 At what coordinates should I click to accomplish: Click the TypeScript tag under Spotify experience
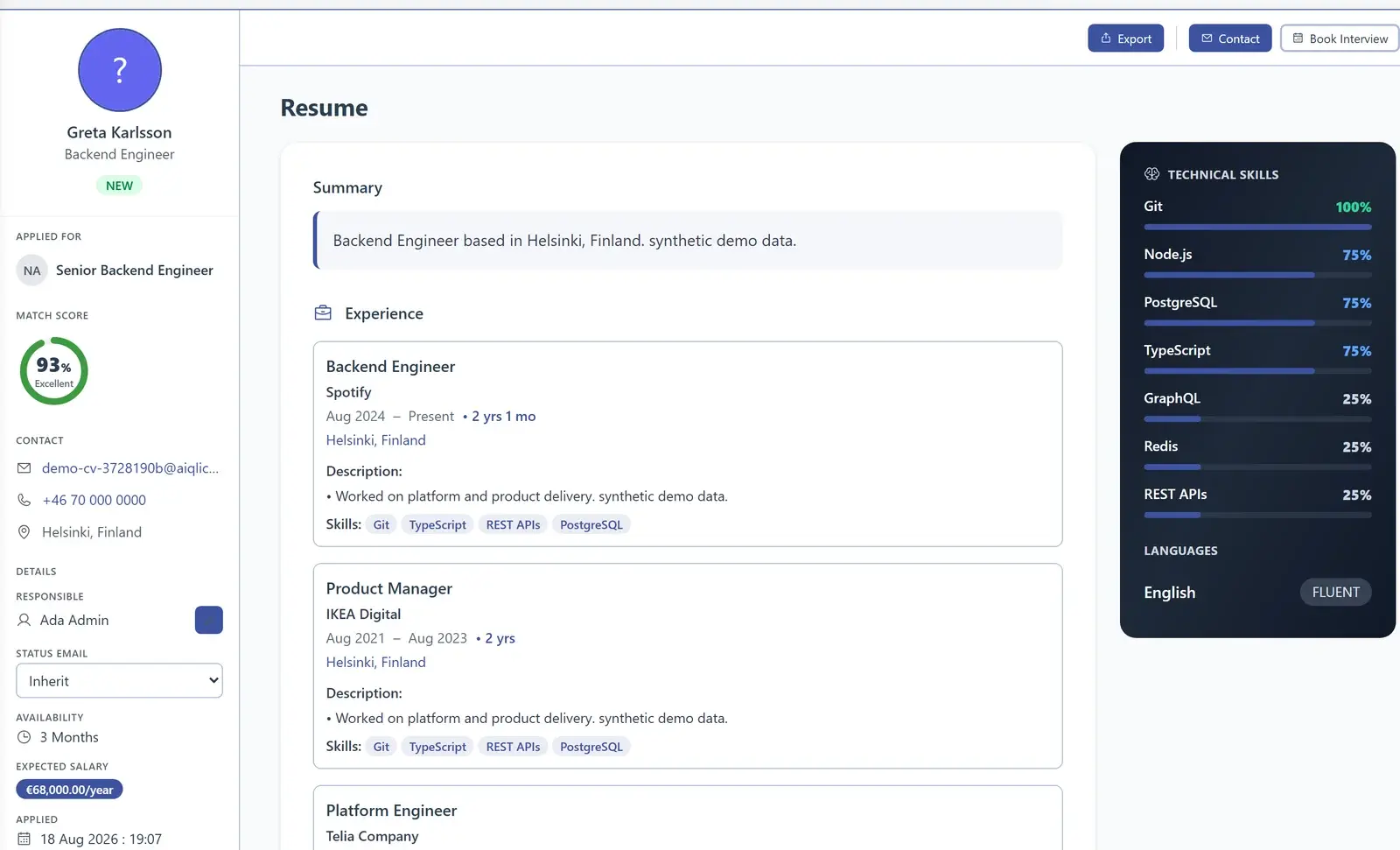tap(437, 524)
